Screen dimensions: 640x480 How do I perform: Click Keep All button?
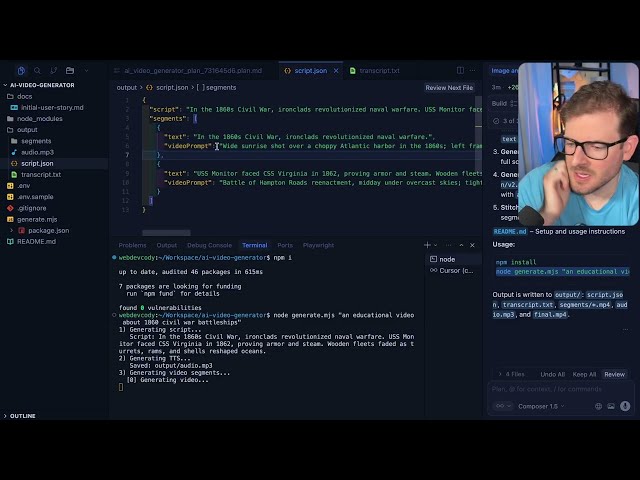(584, 374)
